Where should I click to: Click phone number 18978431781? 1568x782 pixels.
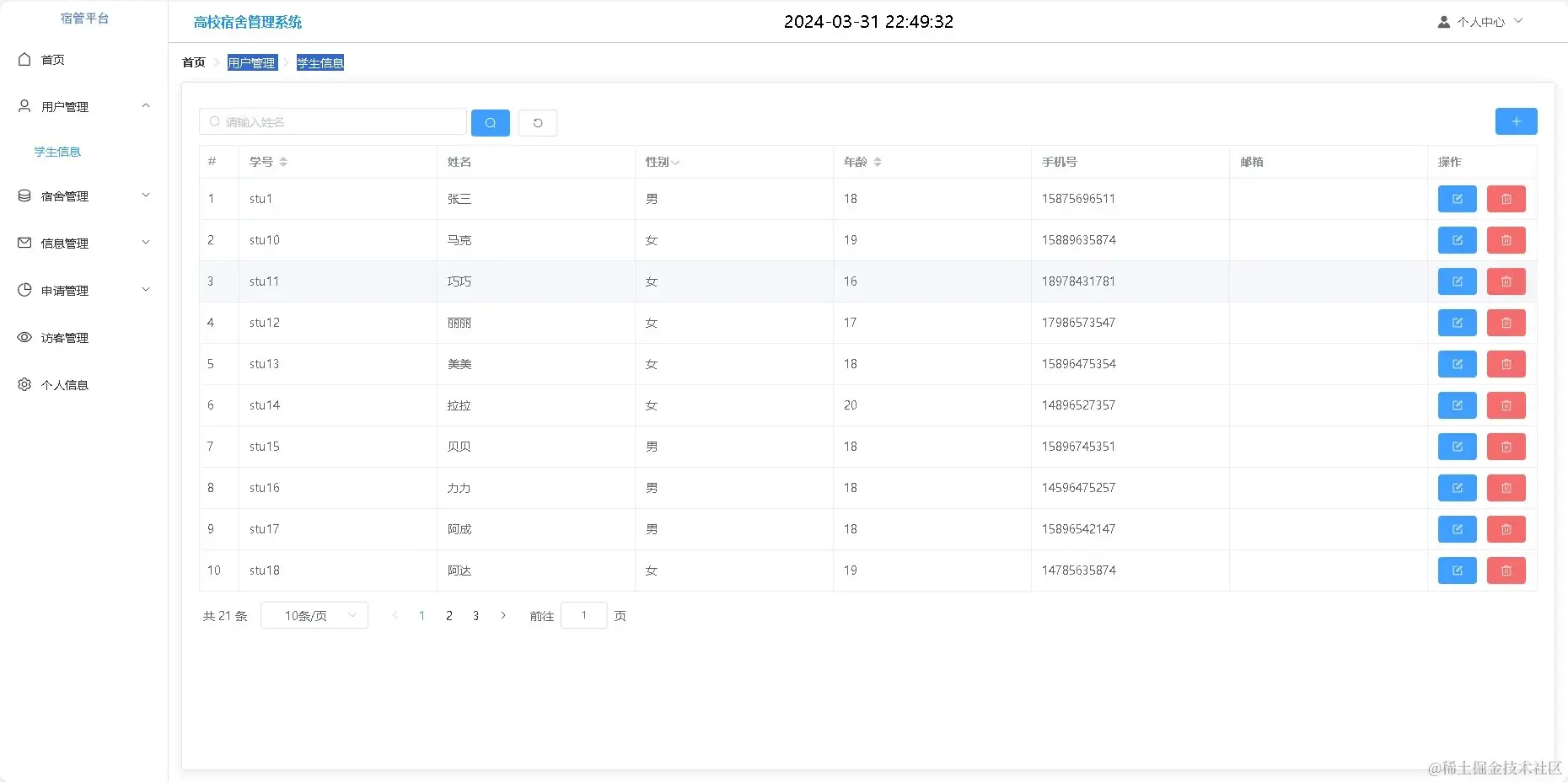[x=1078, y=281]
